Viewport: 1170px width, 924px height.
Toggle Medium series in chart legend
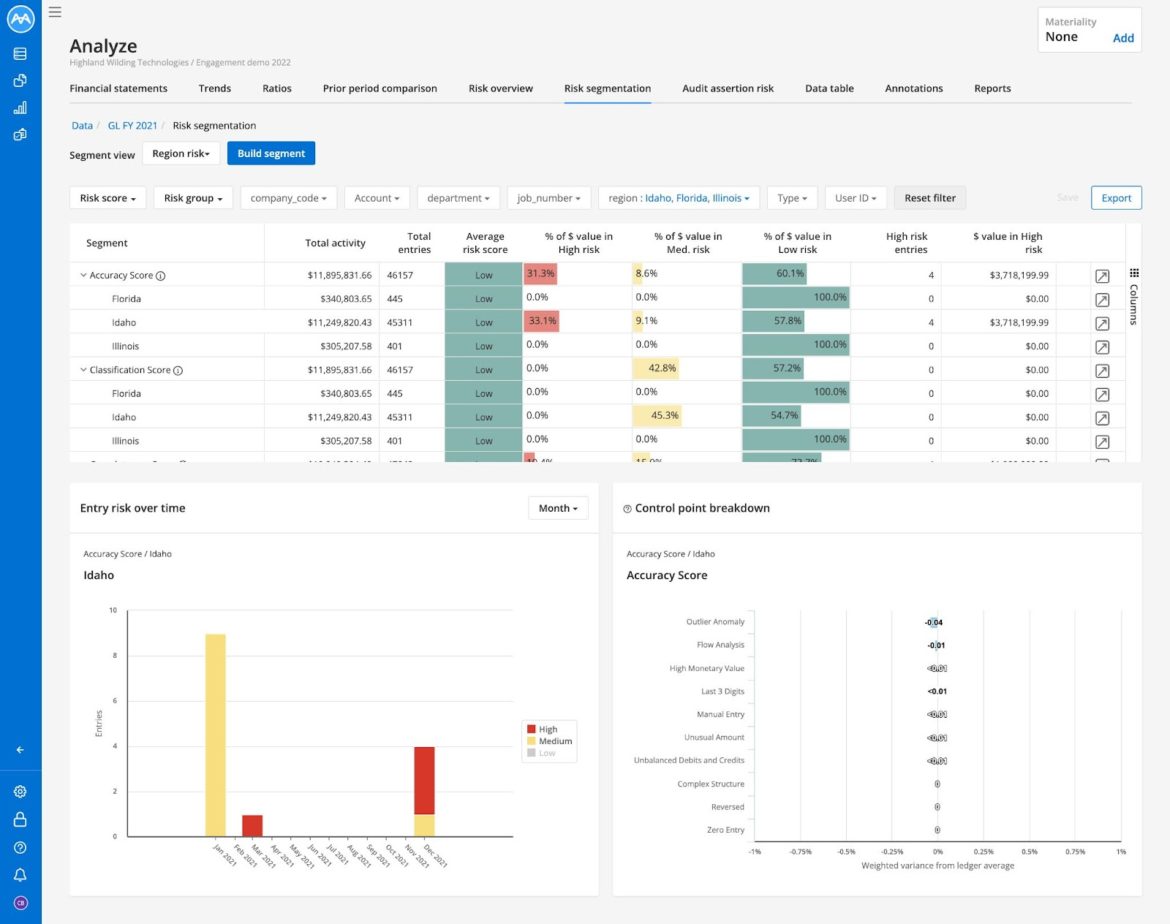549,741
